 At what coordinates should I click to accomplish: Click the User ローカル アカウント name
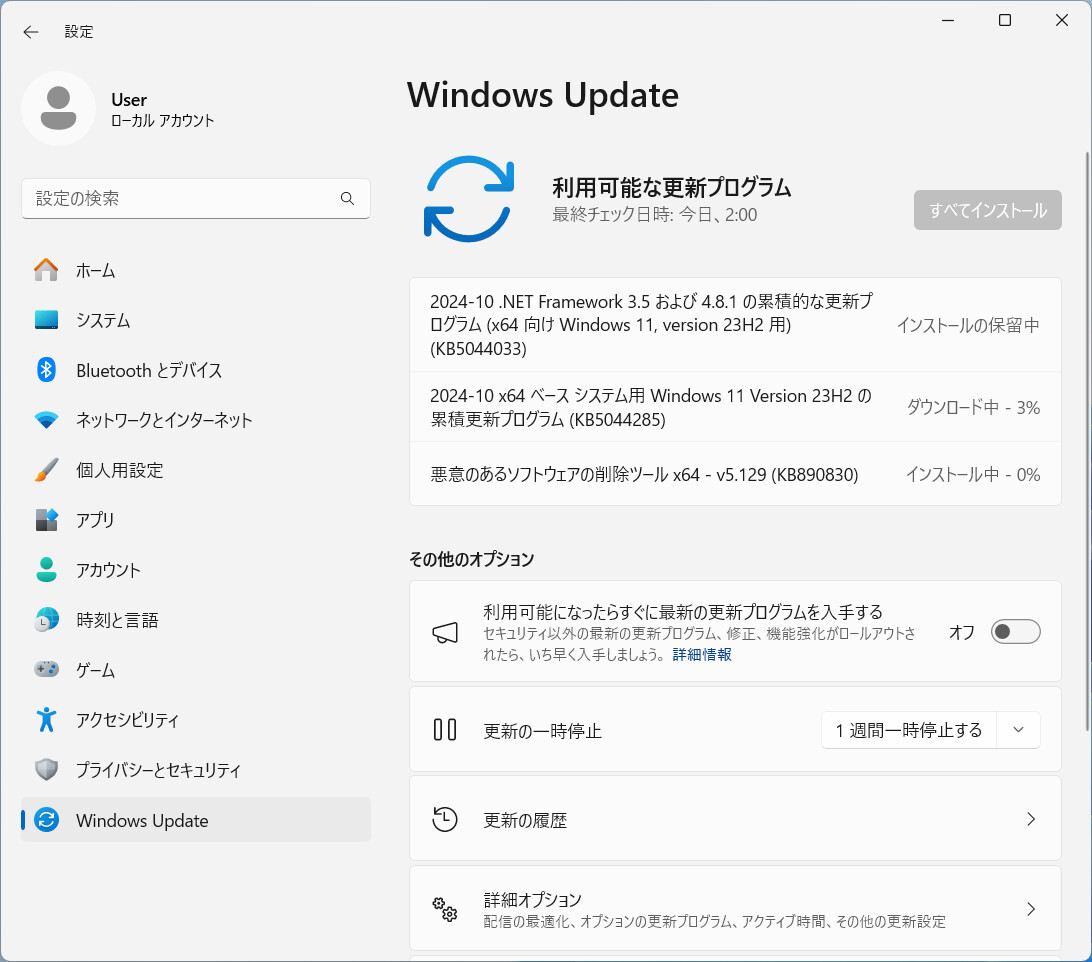click(x=162, y=109)
